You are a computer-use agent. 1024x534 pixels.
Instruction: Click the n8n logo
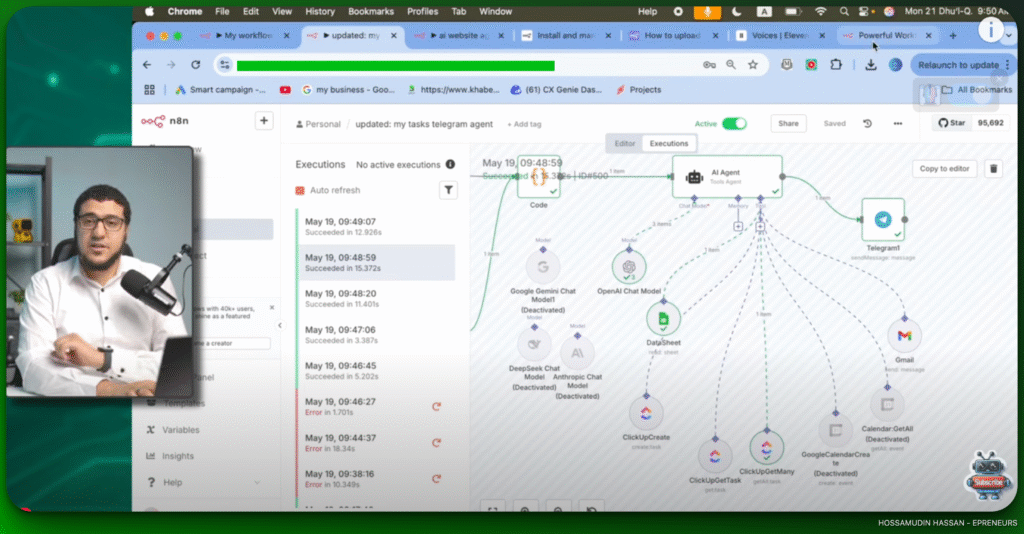(x=165, y=121)
